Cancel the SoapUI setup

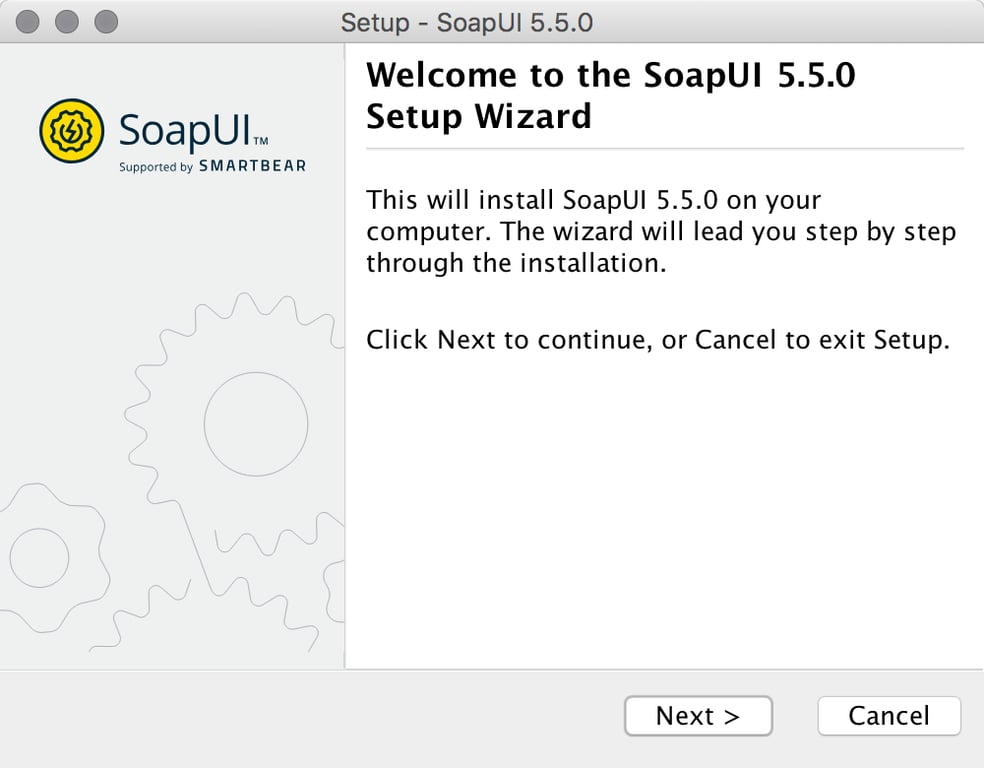(888, 716)
